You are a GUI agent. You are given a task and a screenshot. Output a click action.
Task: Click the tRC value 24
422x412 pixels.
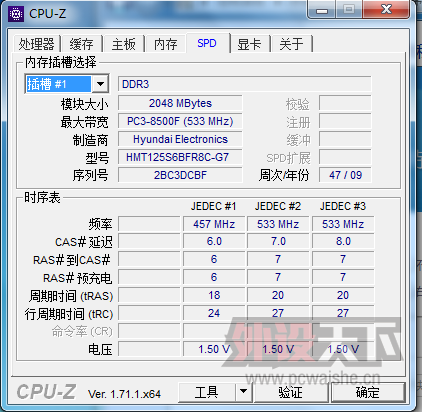(214, 313)
